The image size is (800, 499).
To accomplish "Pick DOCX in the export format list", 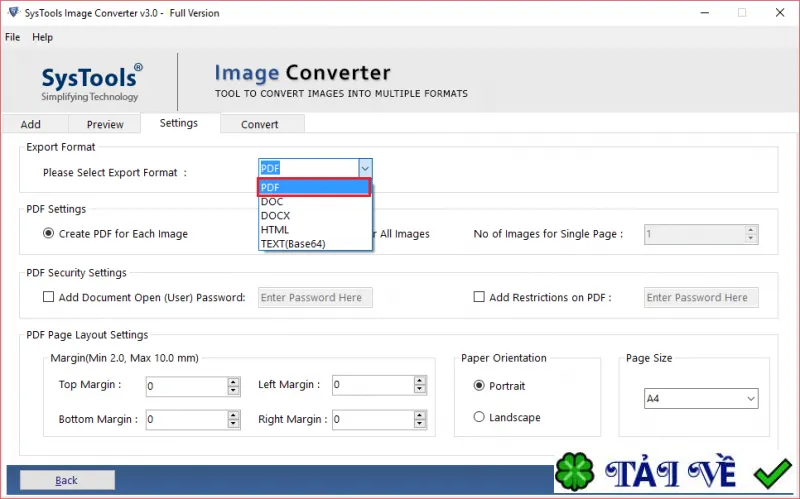I will (315, 215).
